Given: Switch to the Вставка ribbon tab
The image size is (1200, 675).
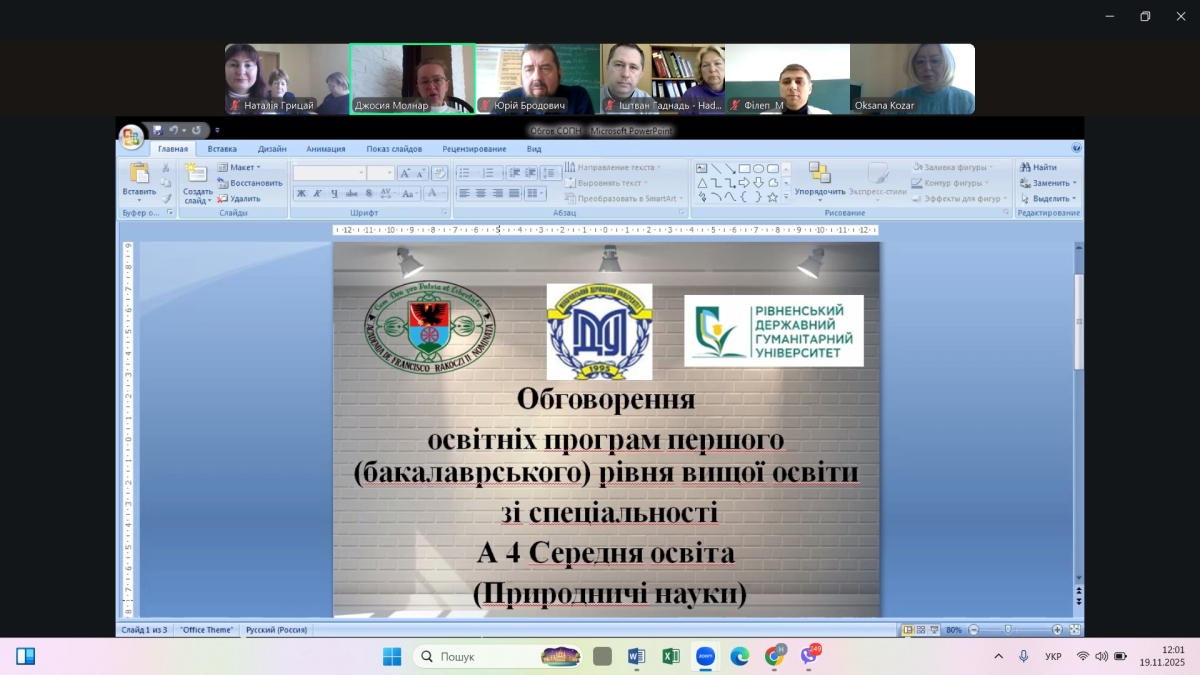Looking at the screenshot, I should [x=222, y=149].
